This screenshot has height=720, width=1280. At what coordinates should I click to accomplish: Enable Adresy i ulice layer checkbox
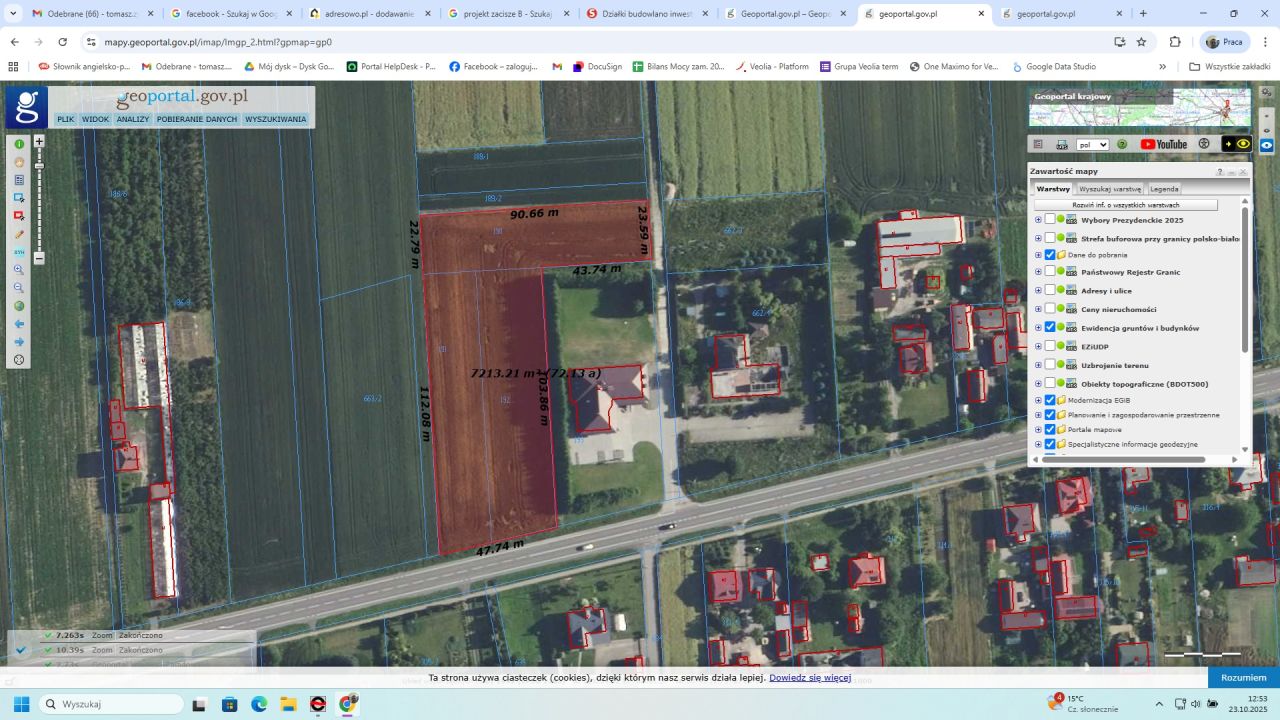1050,290
